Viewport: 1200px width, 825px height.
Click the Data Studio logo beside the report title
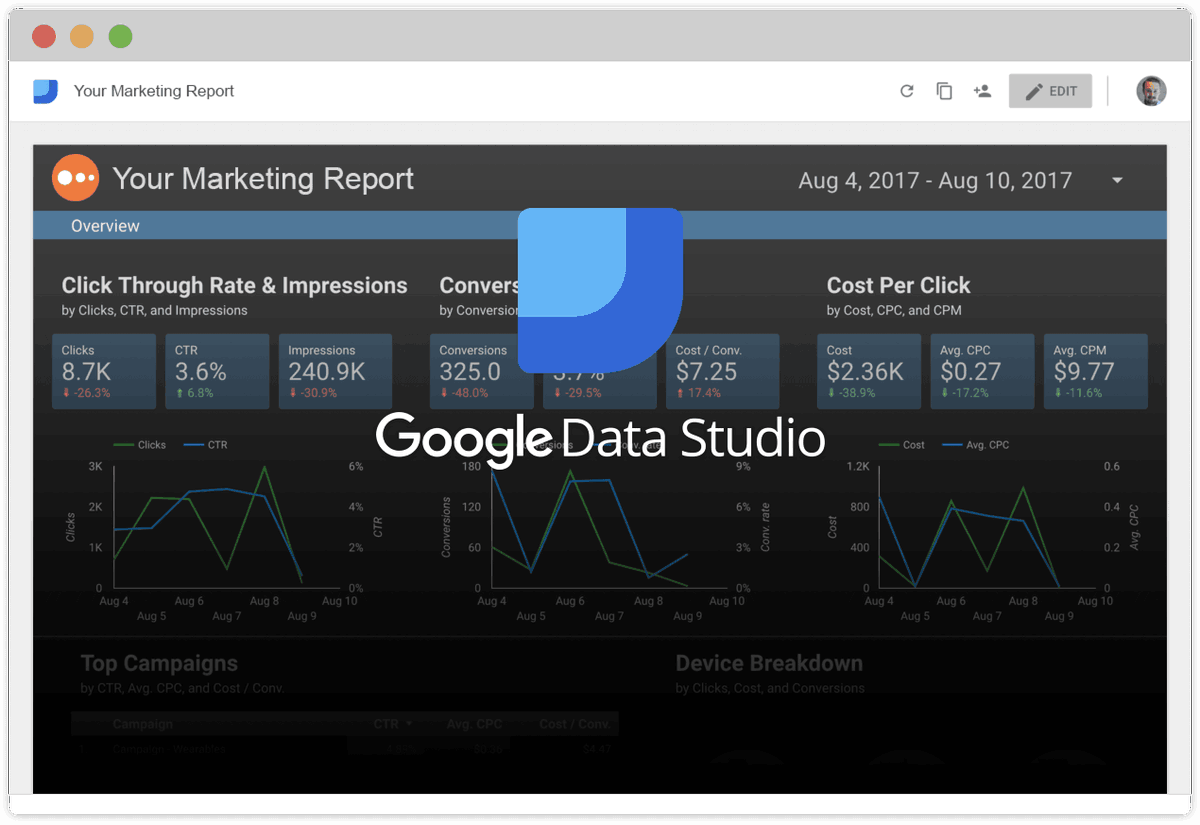pos(43,90)
